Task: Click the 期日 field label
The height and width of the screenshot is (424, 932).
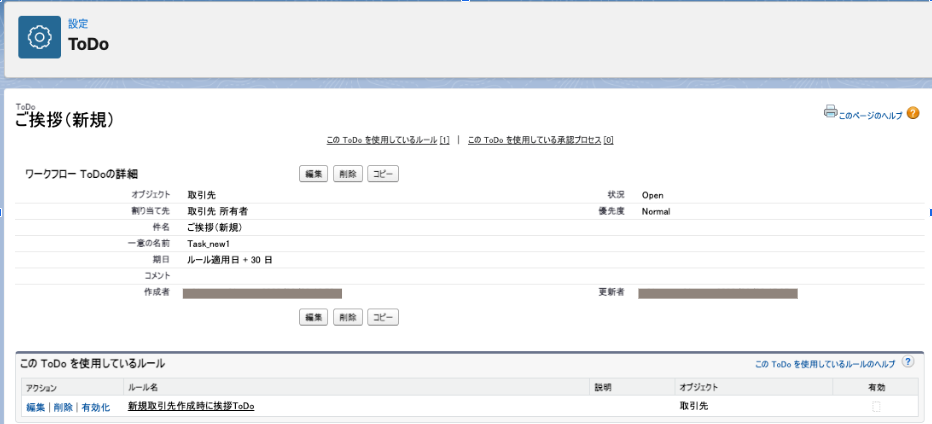Action: (162, 260)
